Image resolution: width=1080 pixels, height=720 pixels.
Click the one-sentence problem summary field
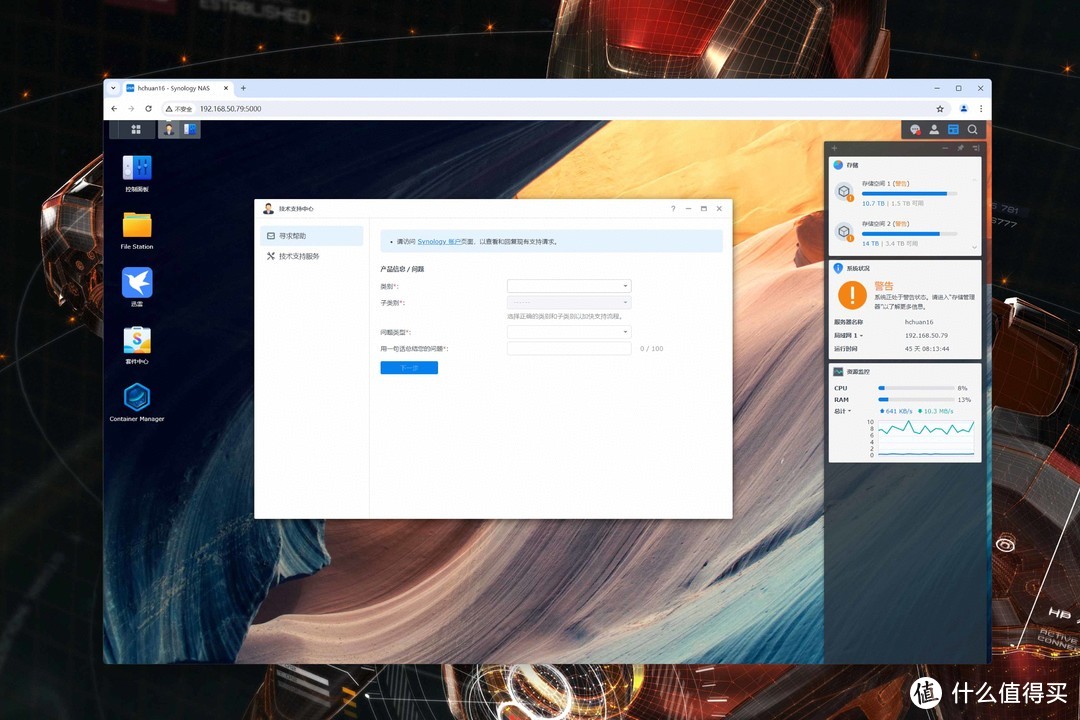tap(569, 349)
